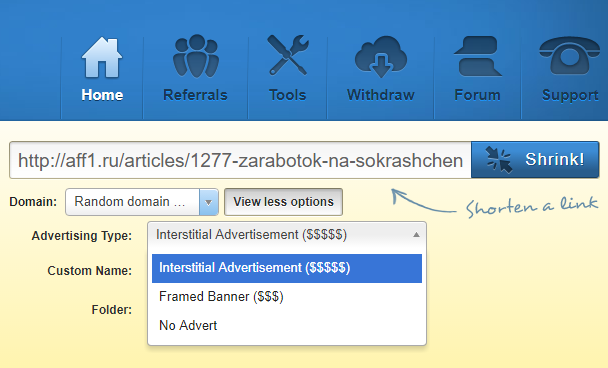The width and height of the screenshot is (608, 368).
Task: Collapse the Advertising Type dropdown arrow
Action: 416,235
